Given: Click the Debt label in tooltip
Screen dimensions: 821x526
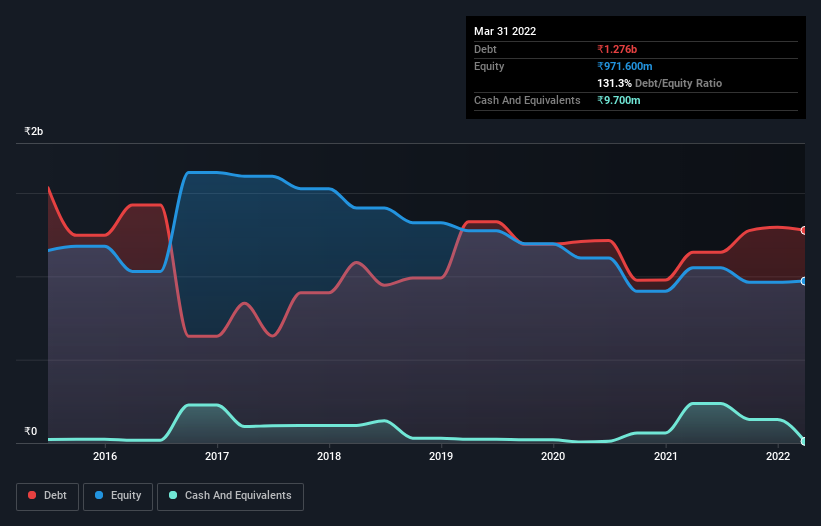Looking at the screenshot, I should (485, 49).
